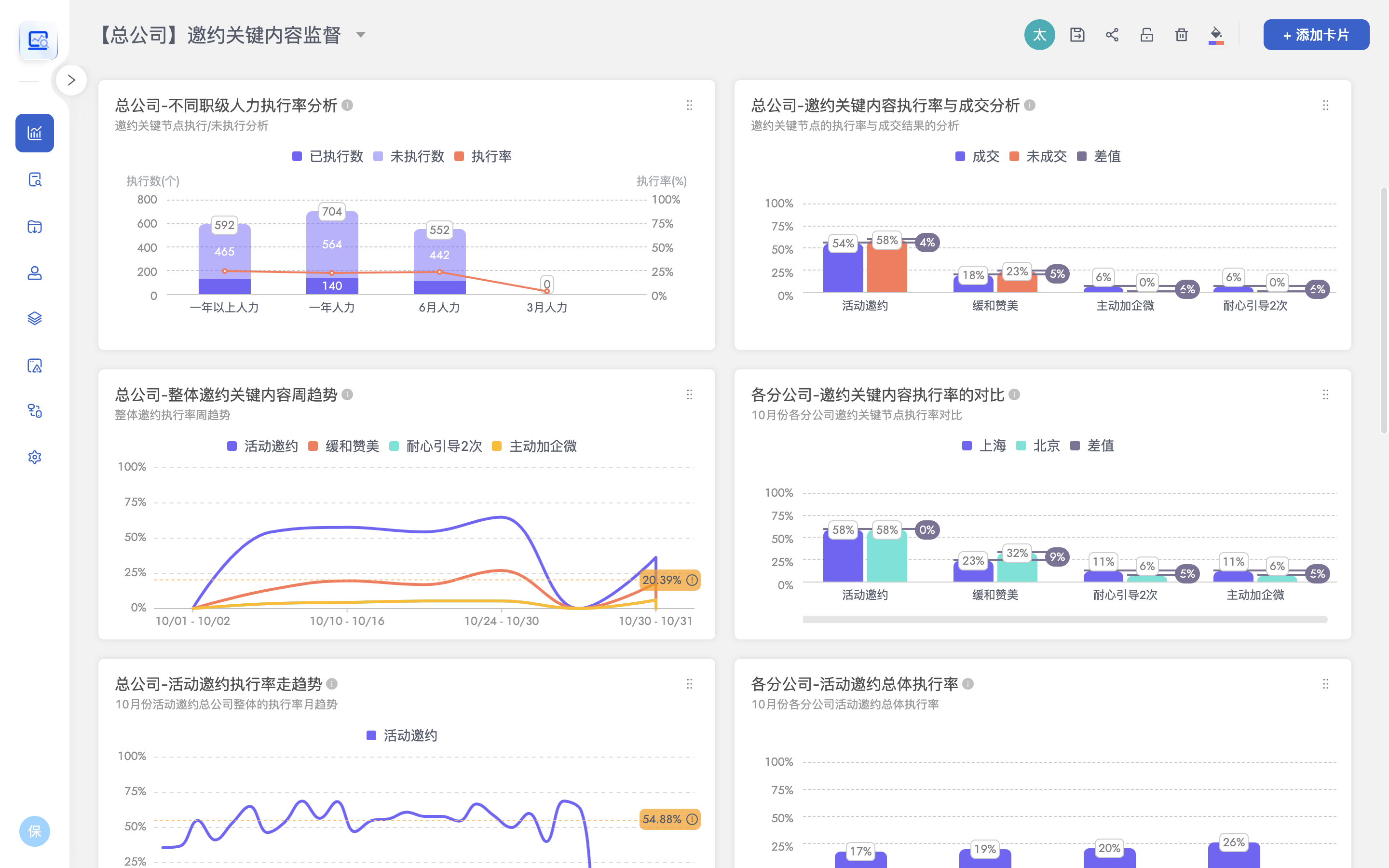1389x868 pixels.
Task: Click the 552 bar label for 6月人力
Action: pyautogui.click(x=439, y=230)
